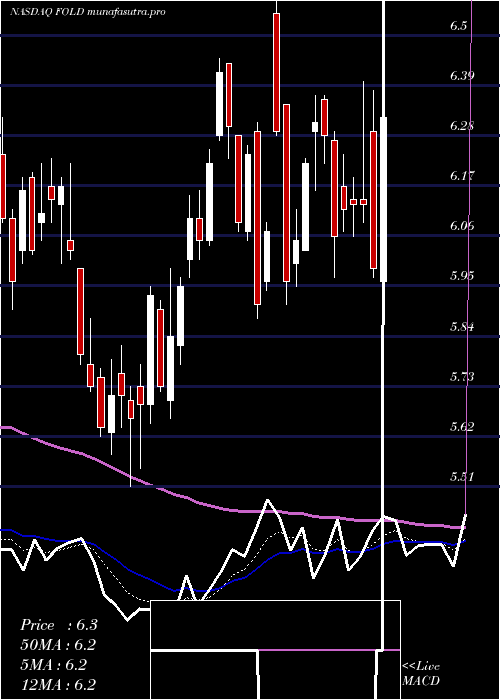Screen dimensions: 500x700
Task: Click the 12MA : 6.2 readout
Action: click(58, 684)
